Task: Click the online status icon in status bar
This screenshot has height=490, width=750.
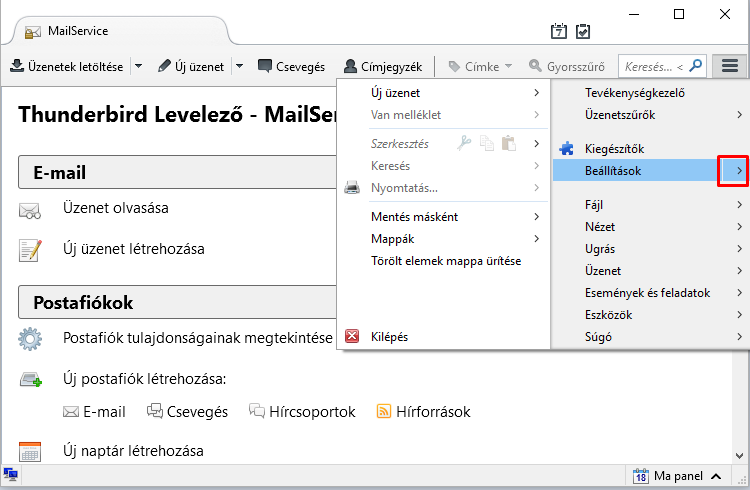Action: click(x=11, y=475)
